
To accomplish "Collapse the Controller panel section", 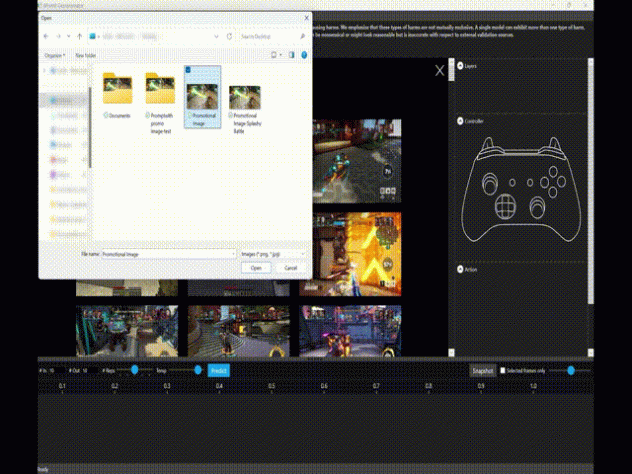I will tap(460, 121).
